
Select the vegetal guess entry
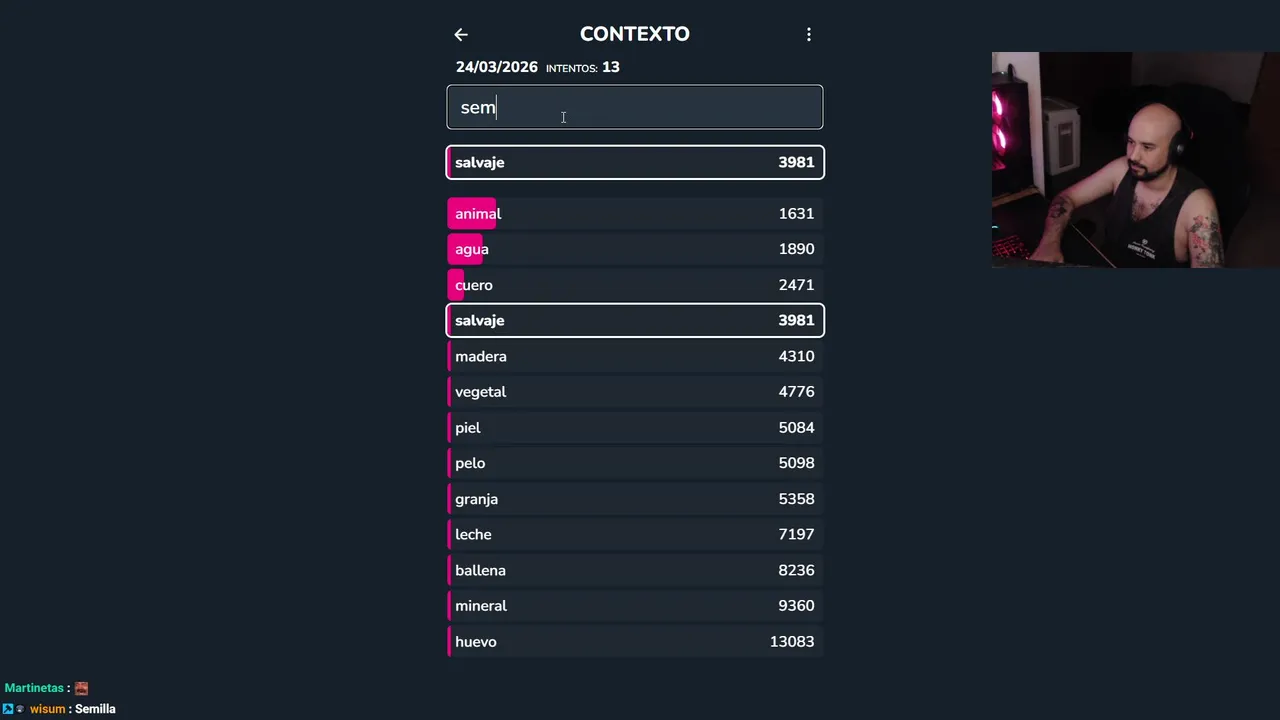point(635,392)
